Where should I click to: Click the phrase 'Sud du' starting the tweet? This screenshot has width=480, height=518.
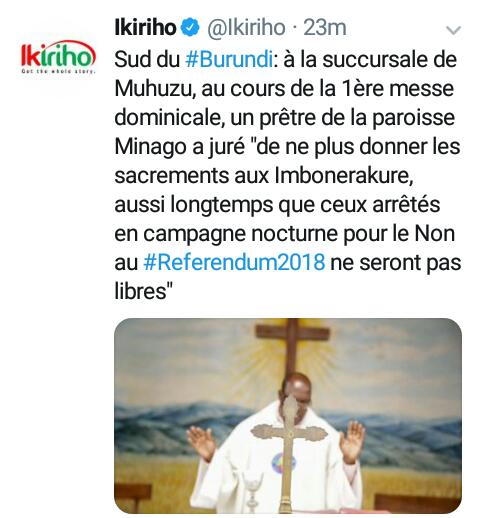tap(147, 60)
